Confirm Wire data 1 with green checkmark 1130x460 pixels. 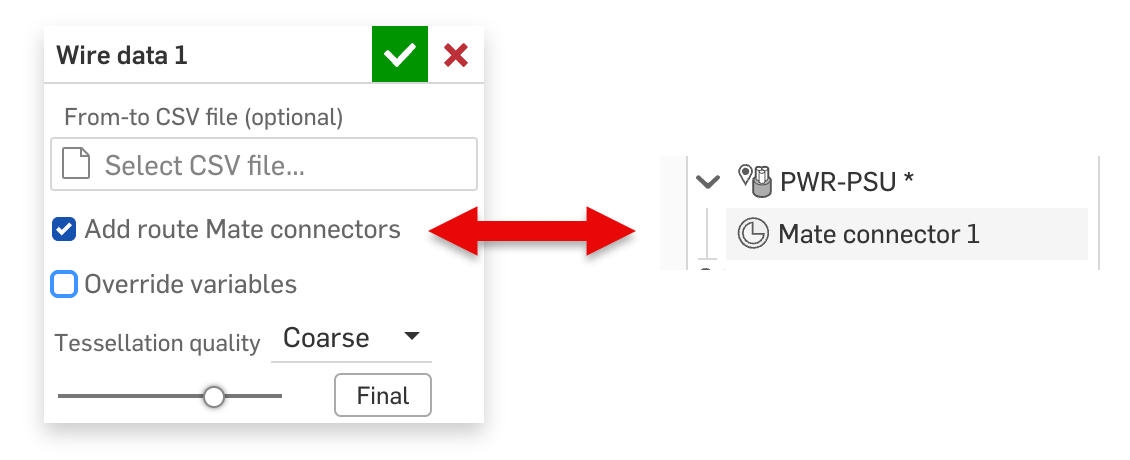point(400,54)
